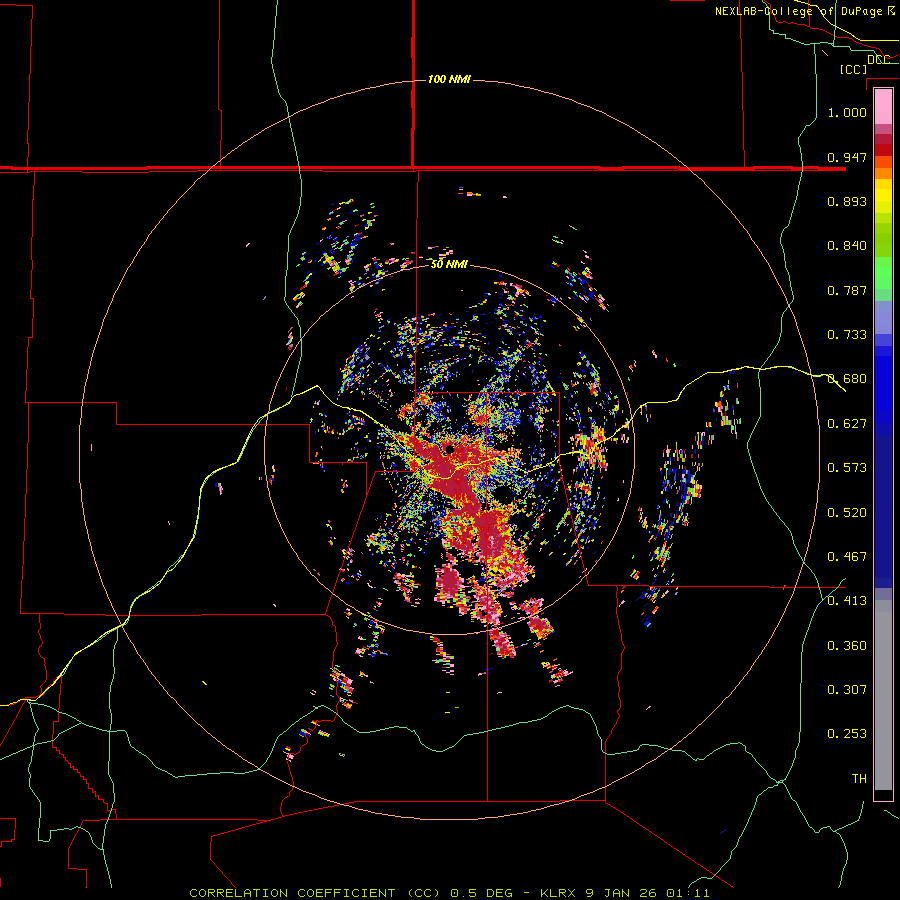Select the 0.520 scale label
Viewport: 900px width, 900px height.
click(847, 513)
